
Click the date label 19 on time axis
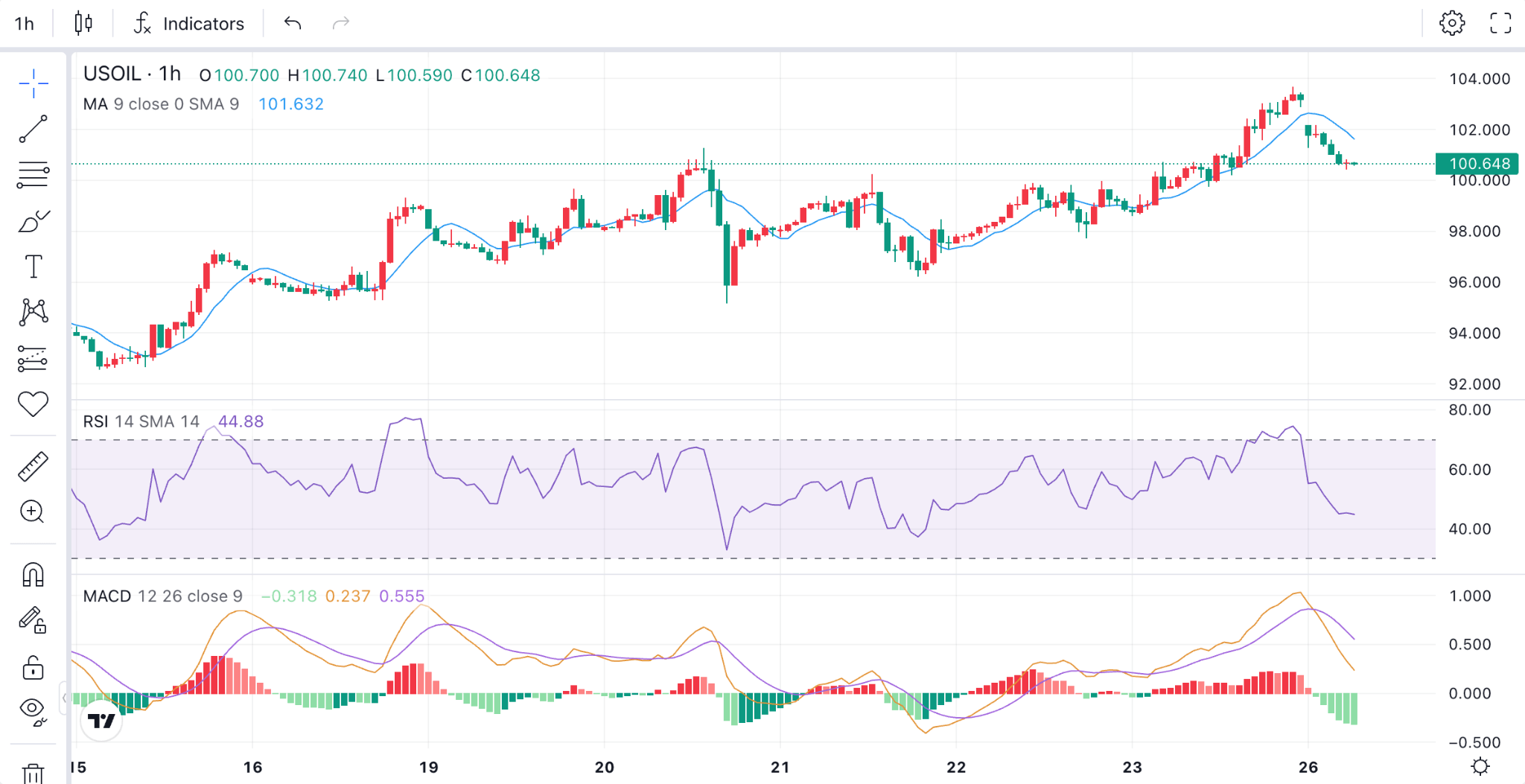point(428,767)
